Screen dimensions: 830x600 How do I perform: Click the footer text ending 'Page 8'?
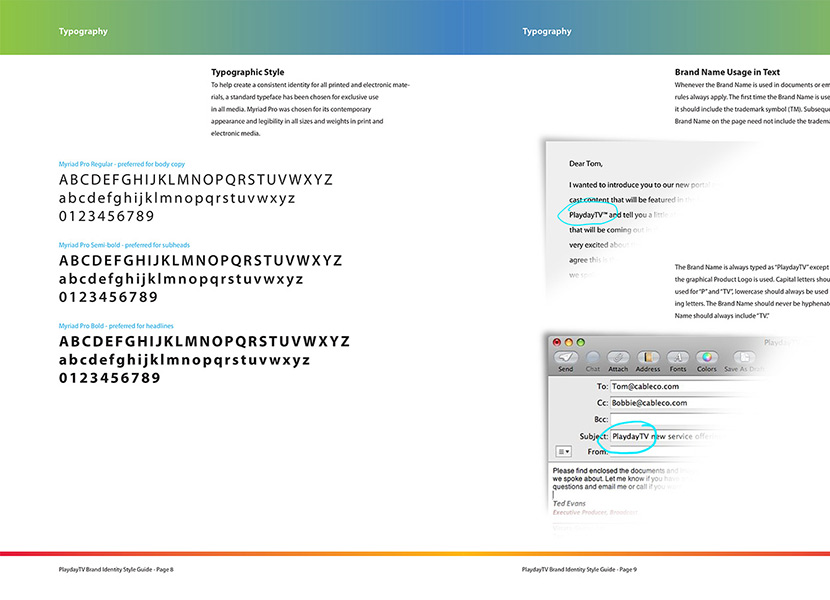pyautogui.click(x=116, y=570)
